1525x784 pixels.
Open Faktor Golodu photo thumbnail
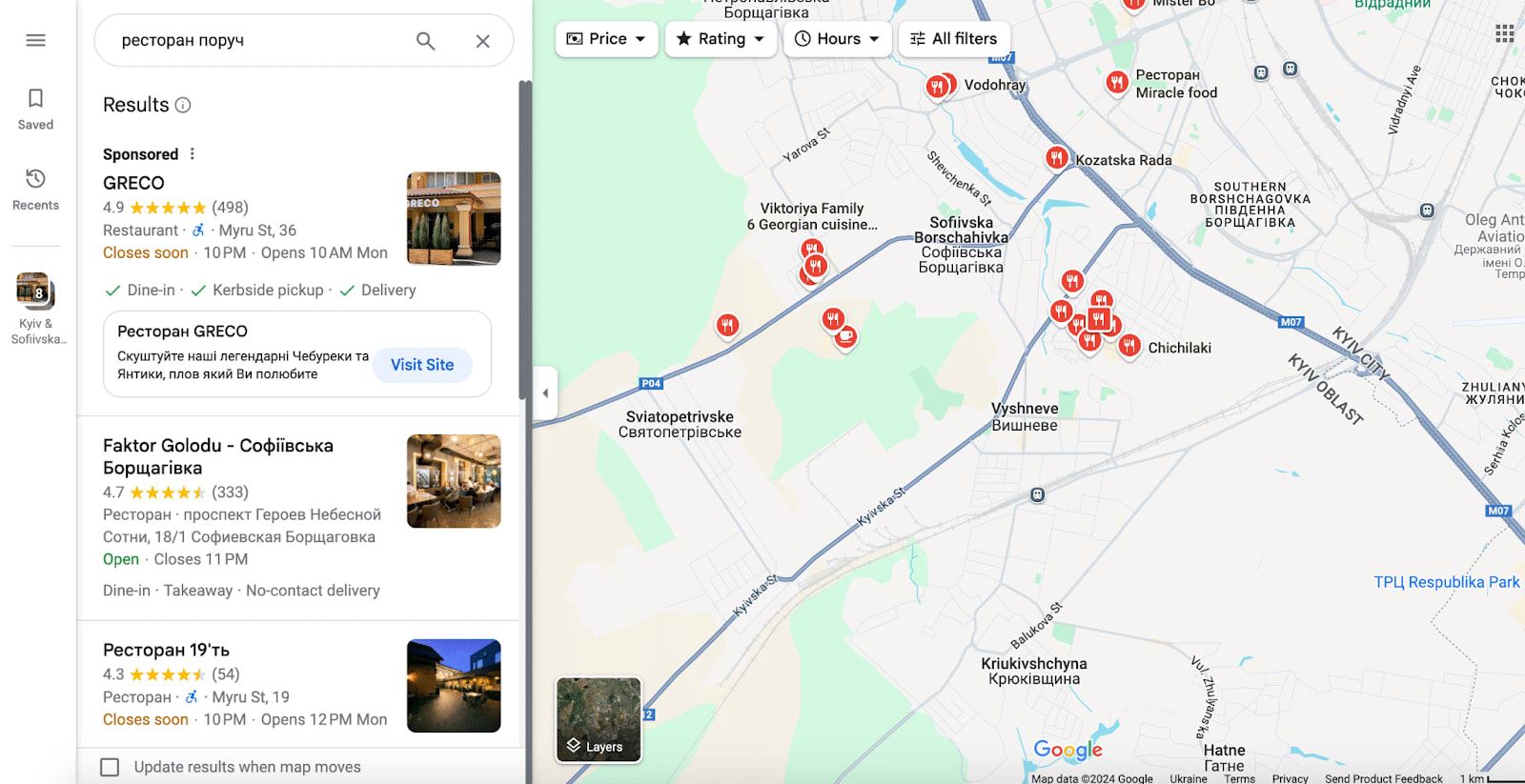[454, 481]
